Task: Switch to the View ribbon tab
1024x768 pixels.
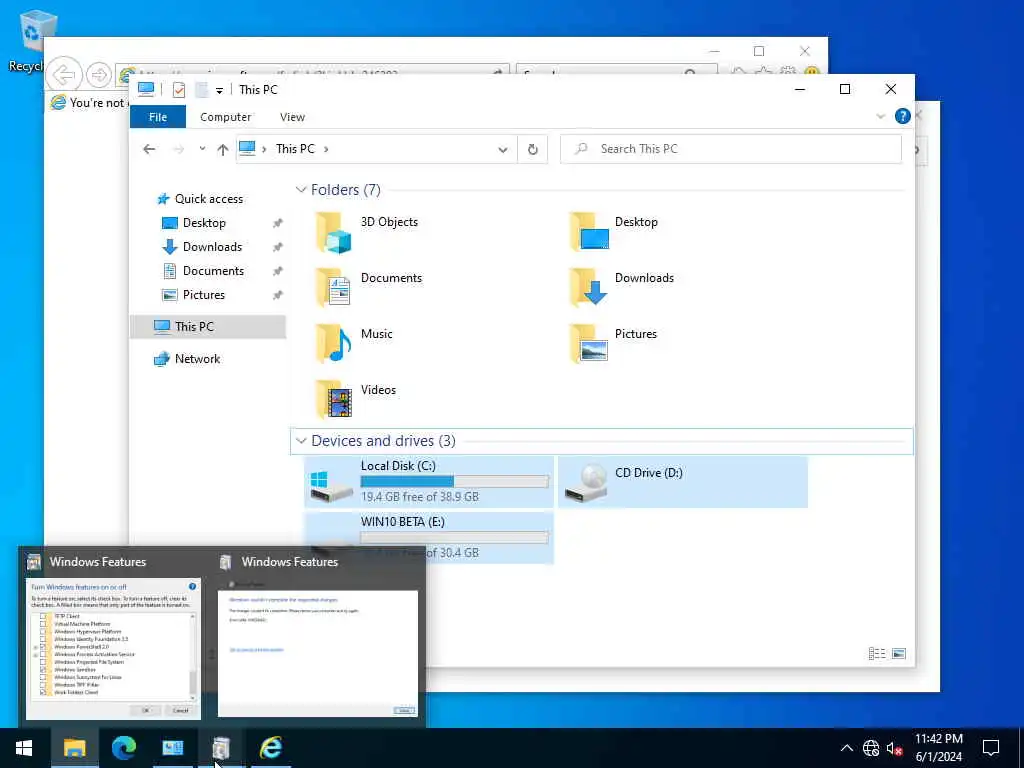Action: click(292, 117)
